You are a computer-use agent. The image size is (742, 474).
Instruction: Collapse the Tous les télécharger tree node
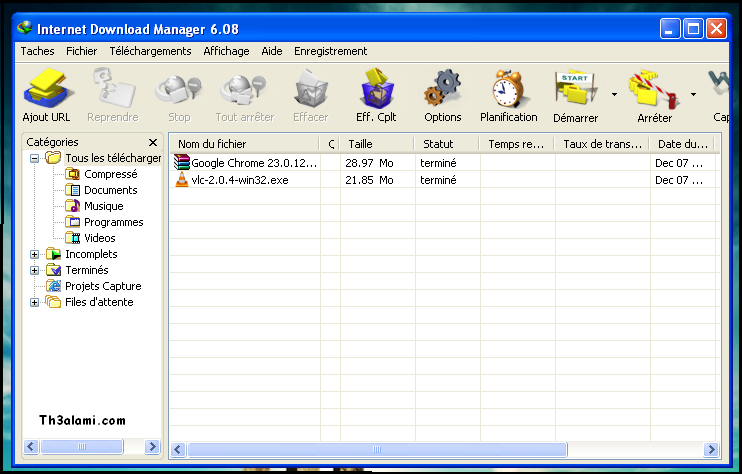[x=35, y=158]
